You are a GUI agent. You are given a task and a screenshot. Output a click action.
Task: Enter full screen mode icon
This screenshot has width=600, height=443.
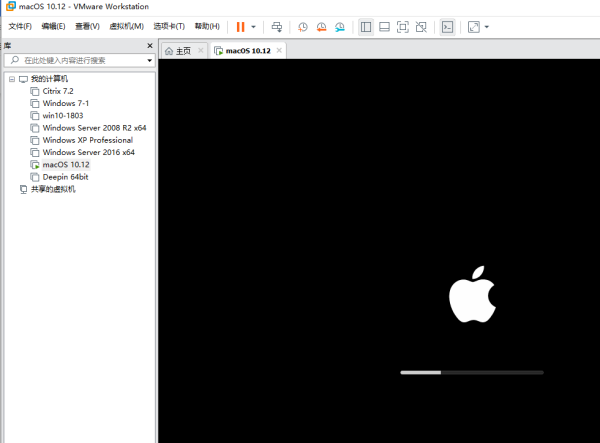click(x=403, y=27)
